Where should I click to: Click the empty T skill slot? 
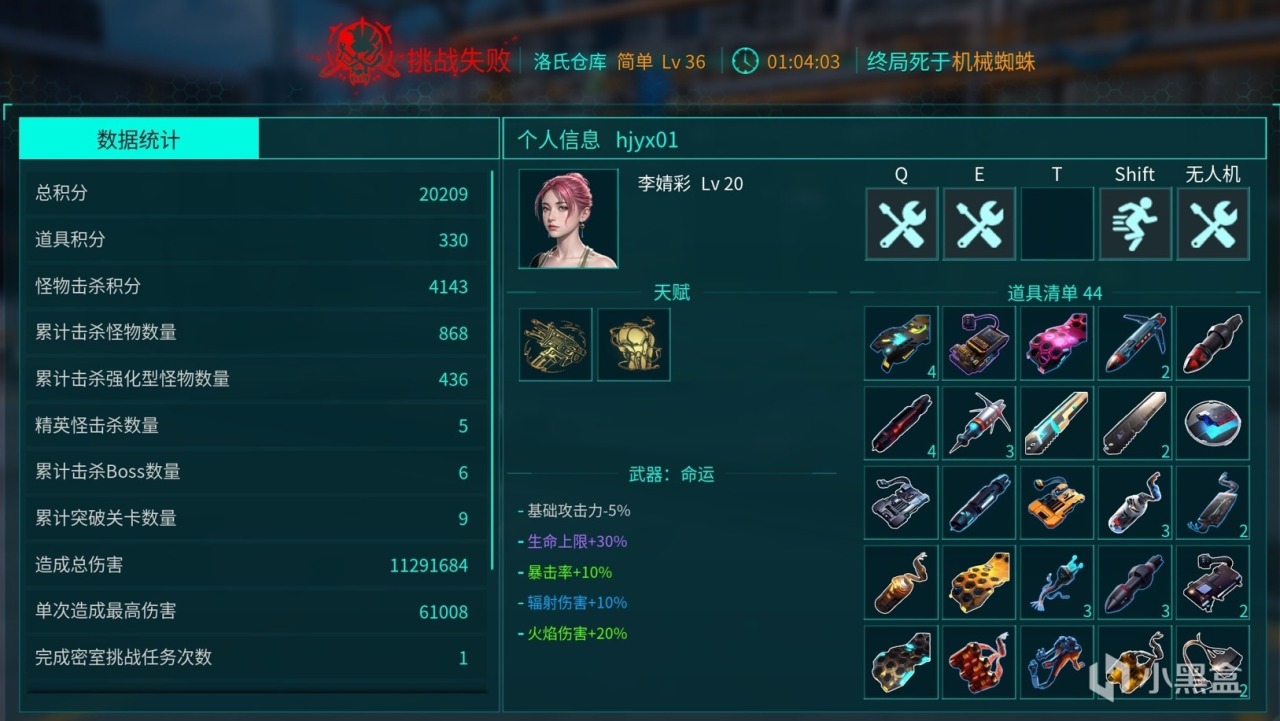[1058, 224]
